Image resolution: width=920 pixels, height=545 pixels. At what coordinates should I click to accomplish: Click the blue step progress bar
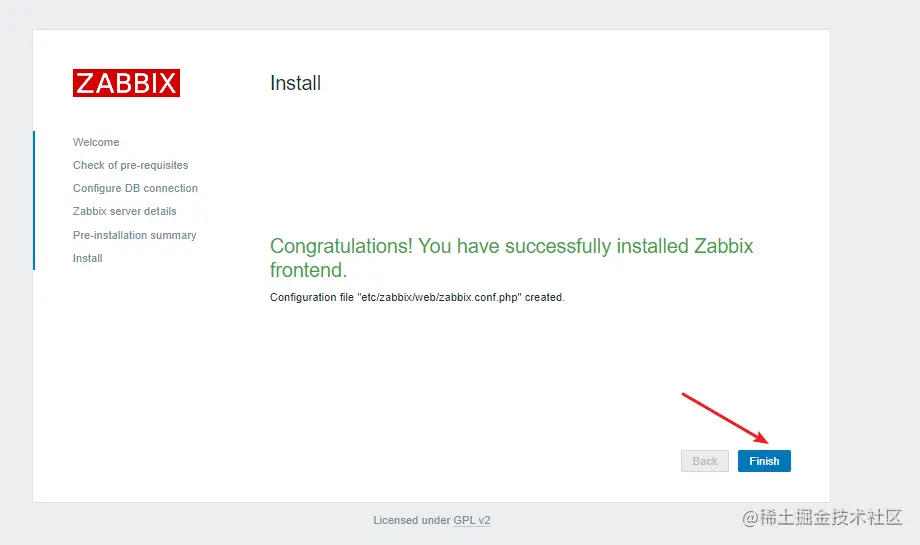(34, 200)
